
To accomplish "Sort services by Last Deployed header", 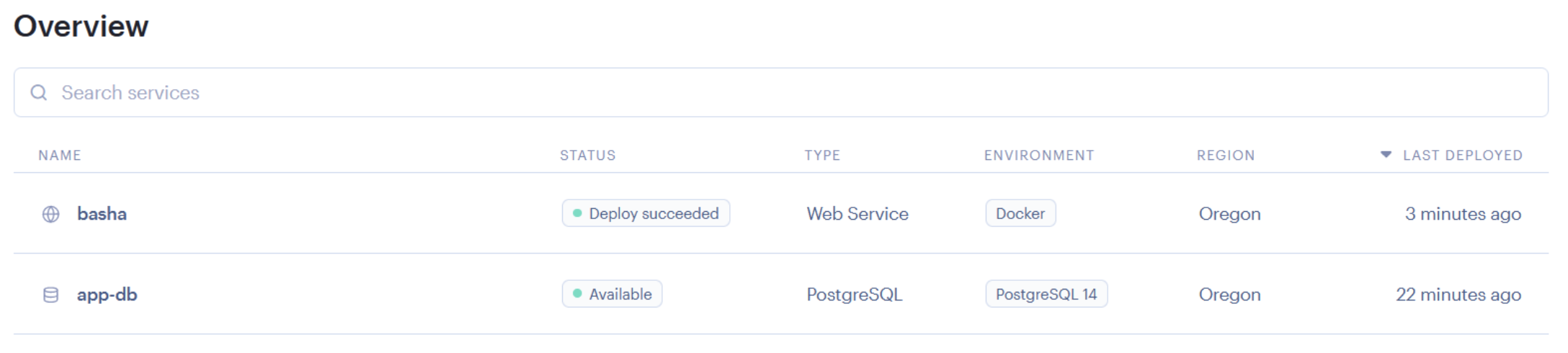I will (x=1462, y=155).
